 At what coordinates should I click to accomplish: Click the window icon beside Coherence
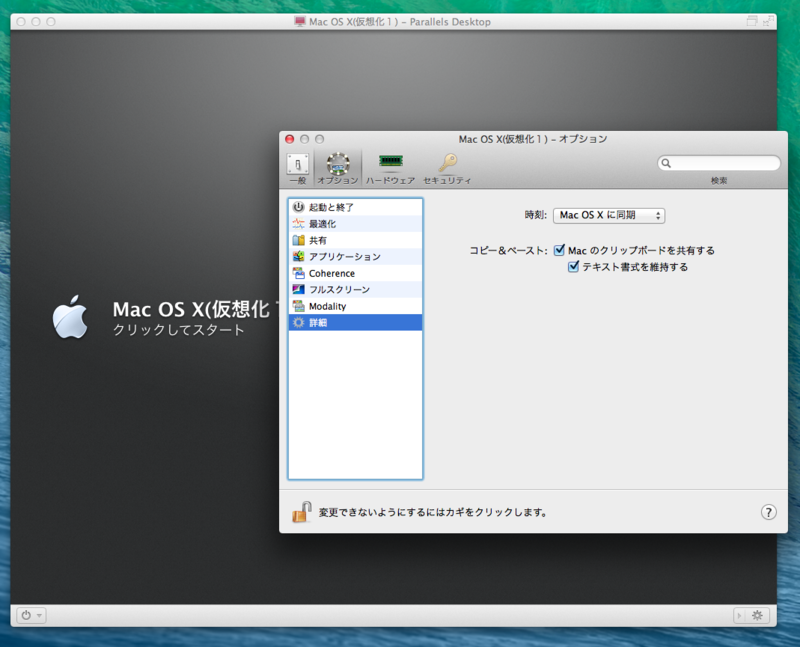pyautogui.click(x=298, y=273)
